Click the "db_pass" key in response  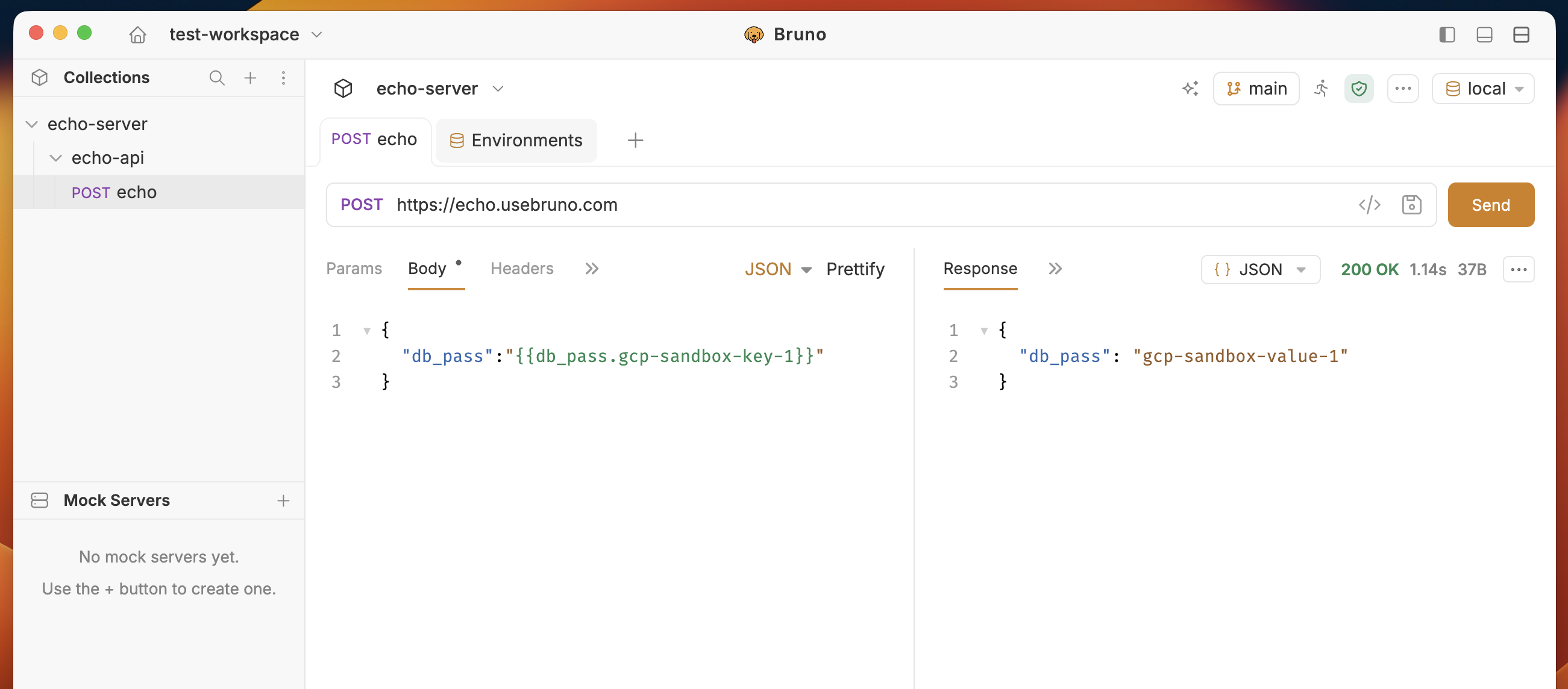(1065, 357)
